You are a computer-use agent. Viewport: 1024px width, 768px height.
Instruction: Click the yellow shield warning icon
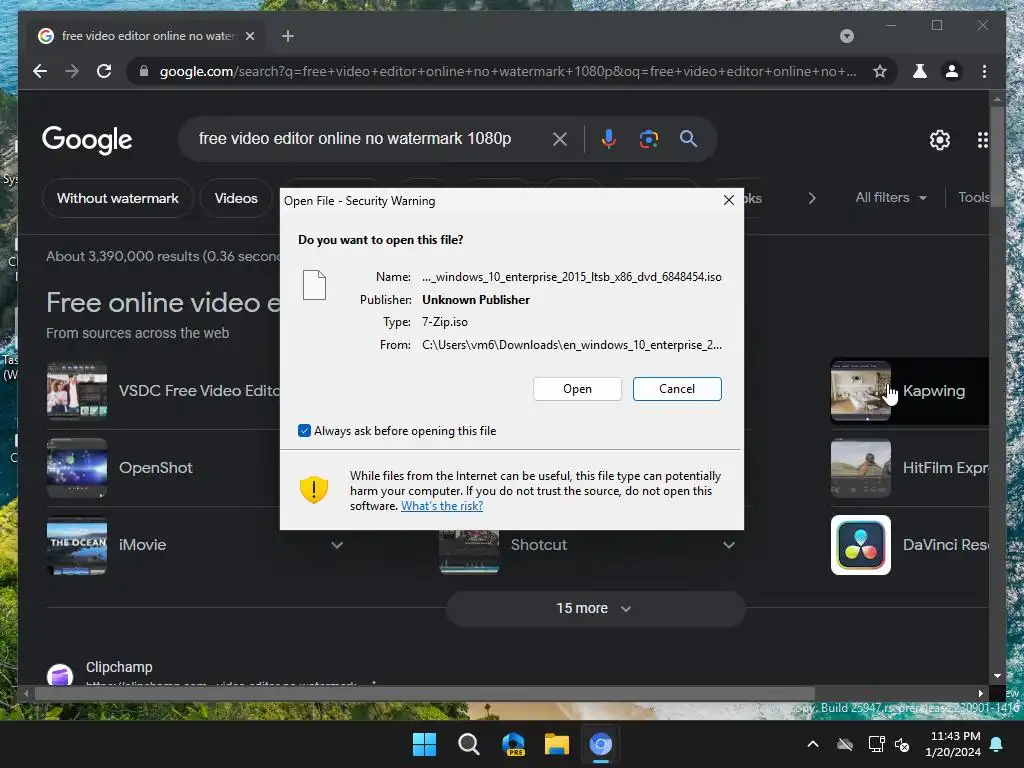(313, 489)
